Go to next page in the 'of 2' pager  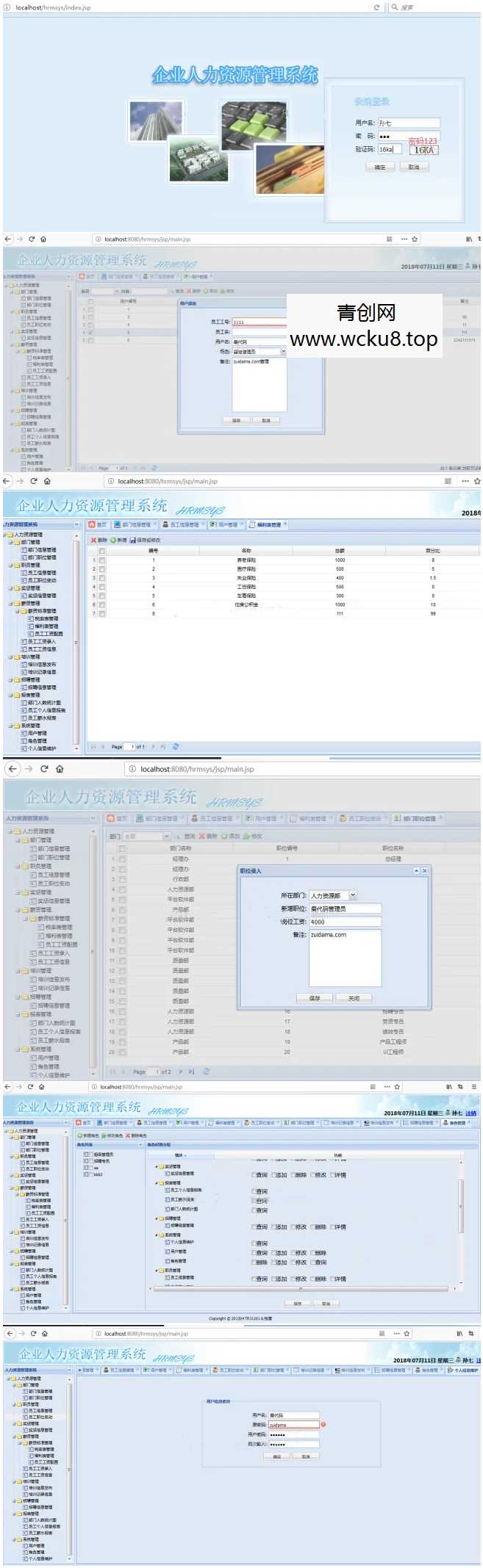[181, 1072]
